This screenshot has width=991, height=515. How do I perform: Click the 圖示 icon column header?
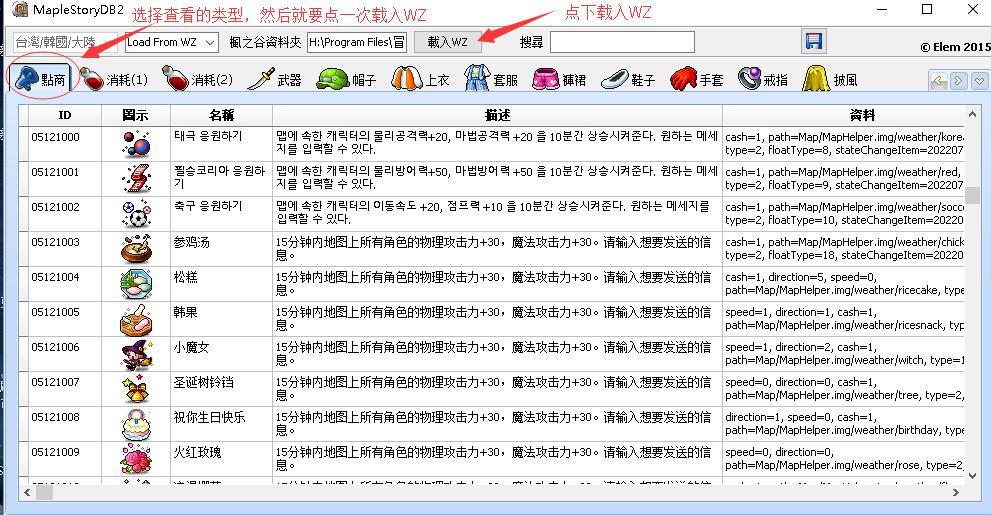pyautogui.click(x=135, y=115)
